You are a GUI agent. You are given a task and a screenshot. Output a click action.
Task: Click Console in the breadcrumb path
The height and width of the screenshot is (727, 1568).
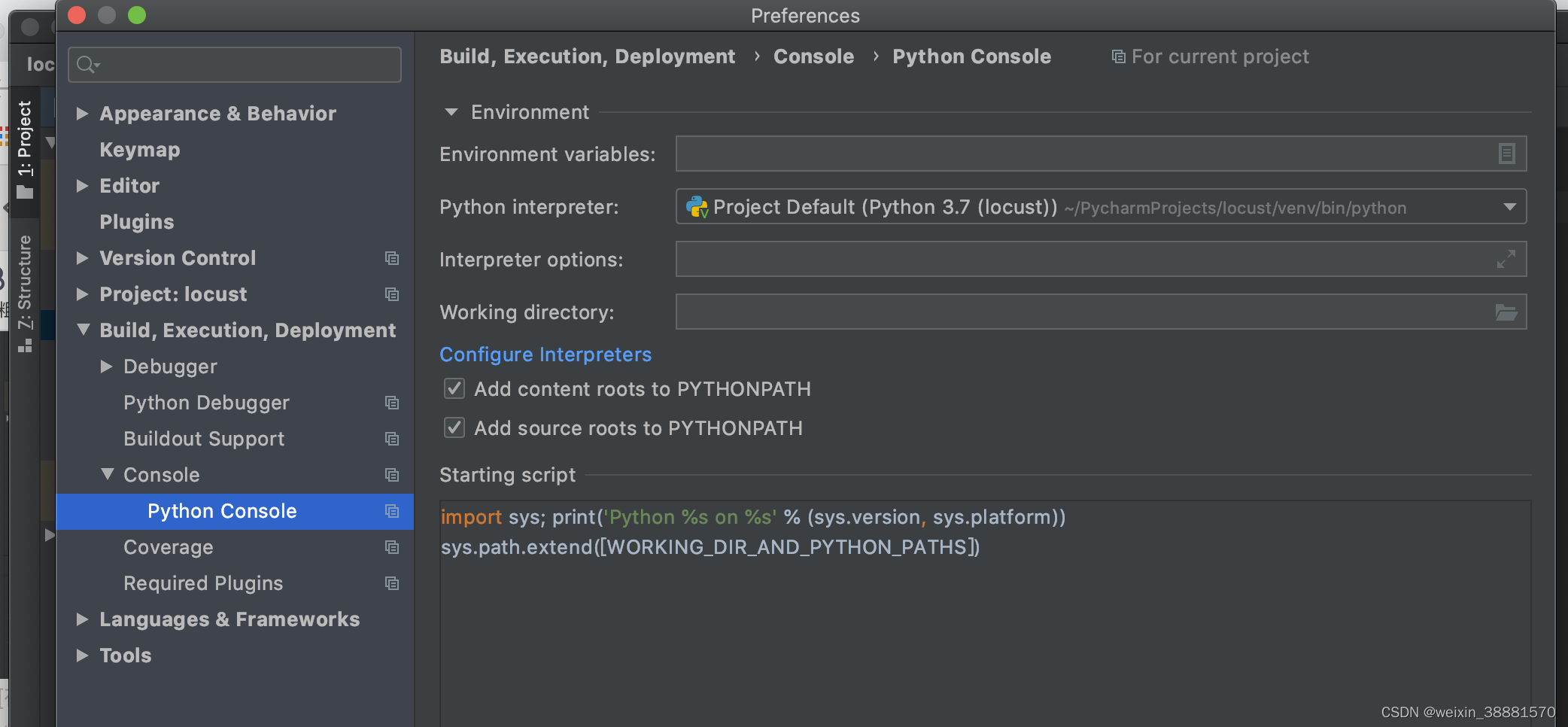coord(813,56)
